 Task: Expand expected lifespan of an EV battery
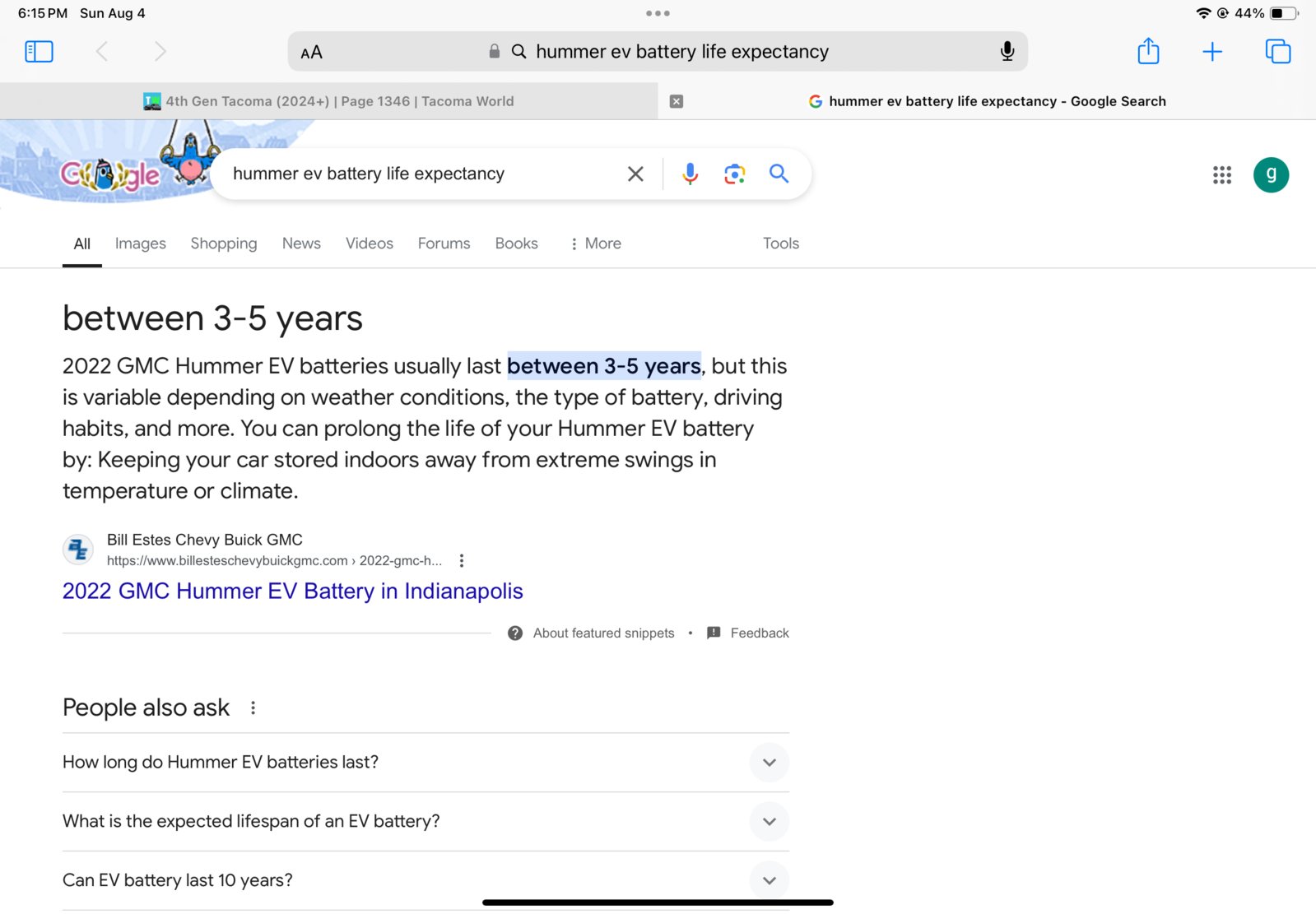(425, 822)
